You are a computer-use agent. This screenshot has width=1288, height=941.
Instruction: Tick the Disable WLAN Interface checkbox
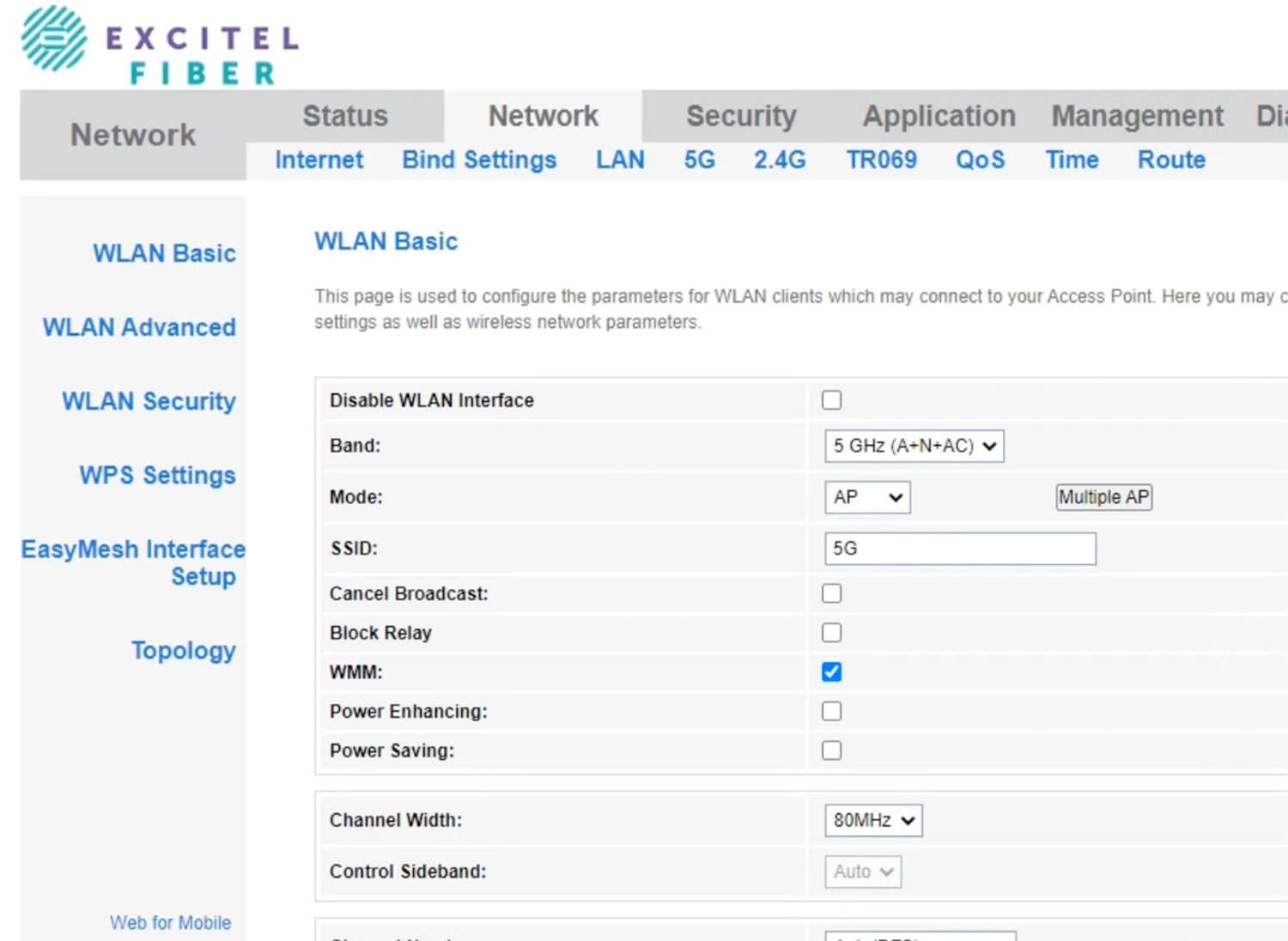click(831, 400)
